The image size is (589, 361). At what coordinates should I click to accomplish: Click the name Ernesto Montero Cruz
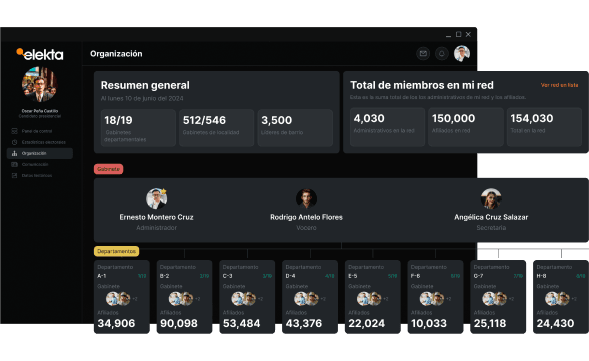pyautogui.click(x=156, y=217)
